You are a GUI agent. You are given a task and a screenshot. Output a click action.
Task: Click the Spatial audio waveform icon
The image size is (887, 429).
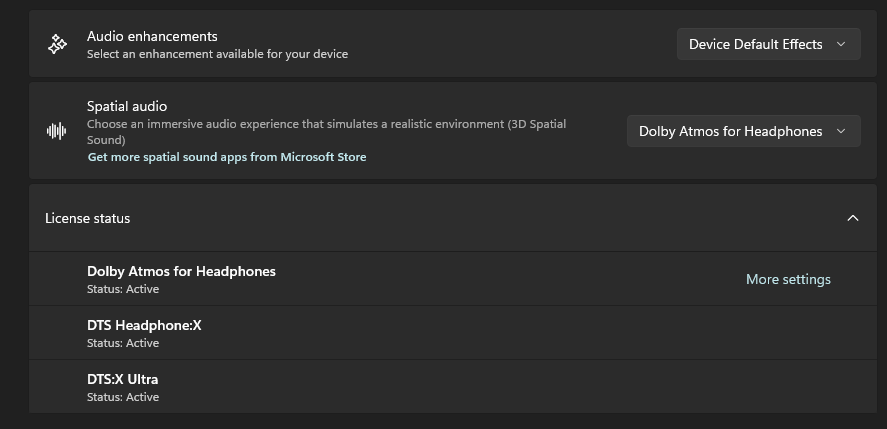click(57, 131)
